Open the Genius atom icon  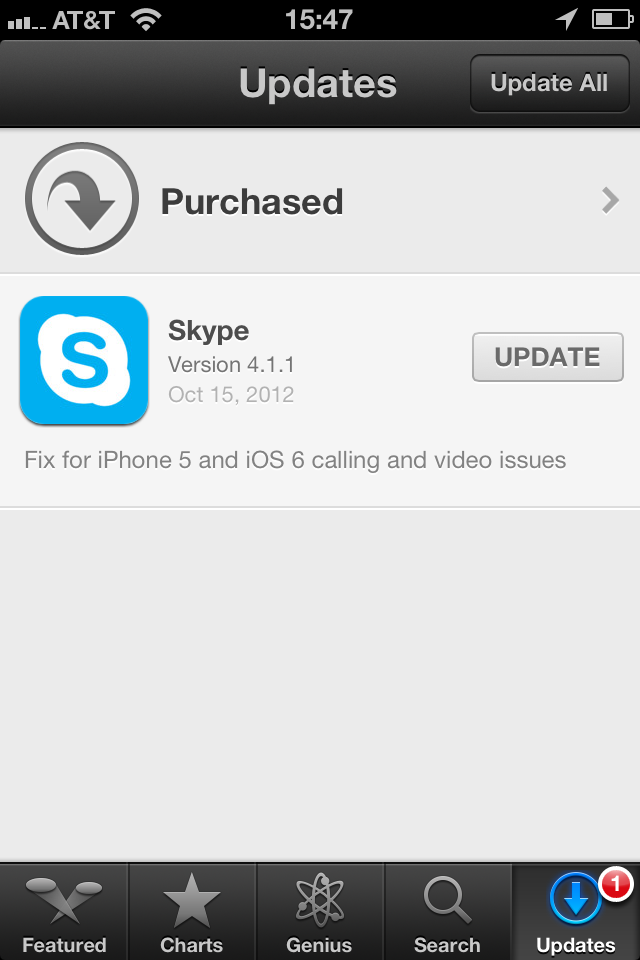[x=320, y=900]
